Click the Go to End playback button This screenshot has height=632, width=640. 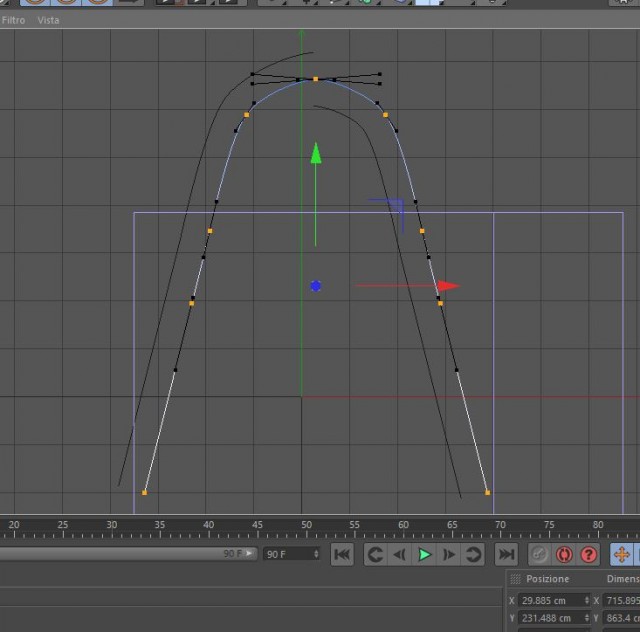[x=507, y=554]
